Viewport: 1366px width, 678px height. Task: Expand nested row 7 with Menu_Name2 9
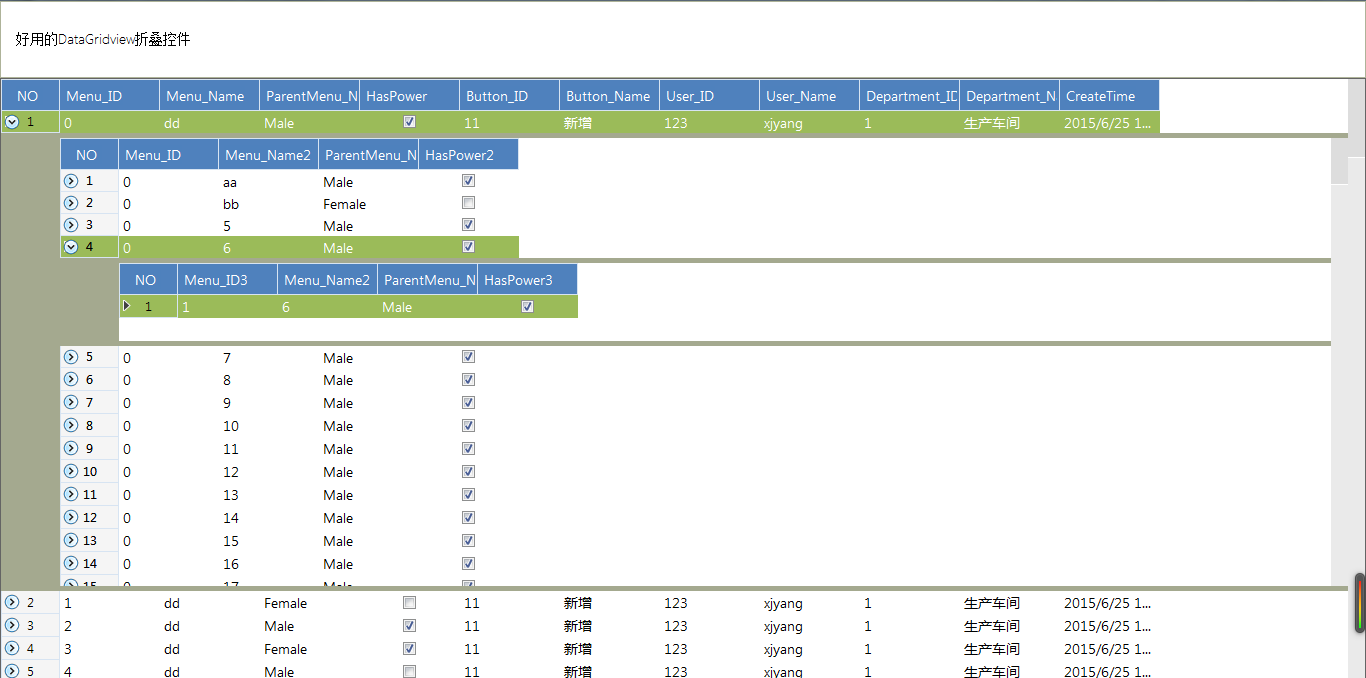point(71,402)
